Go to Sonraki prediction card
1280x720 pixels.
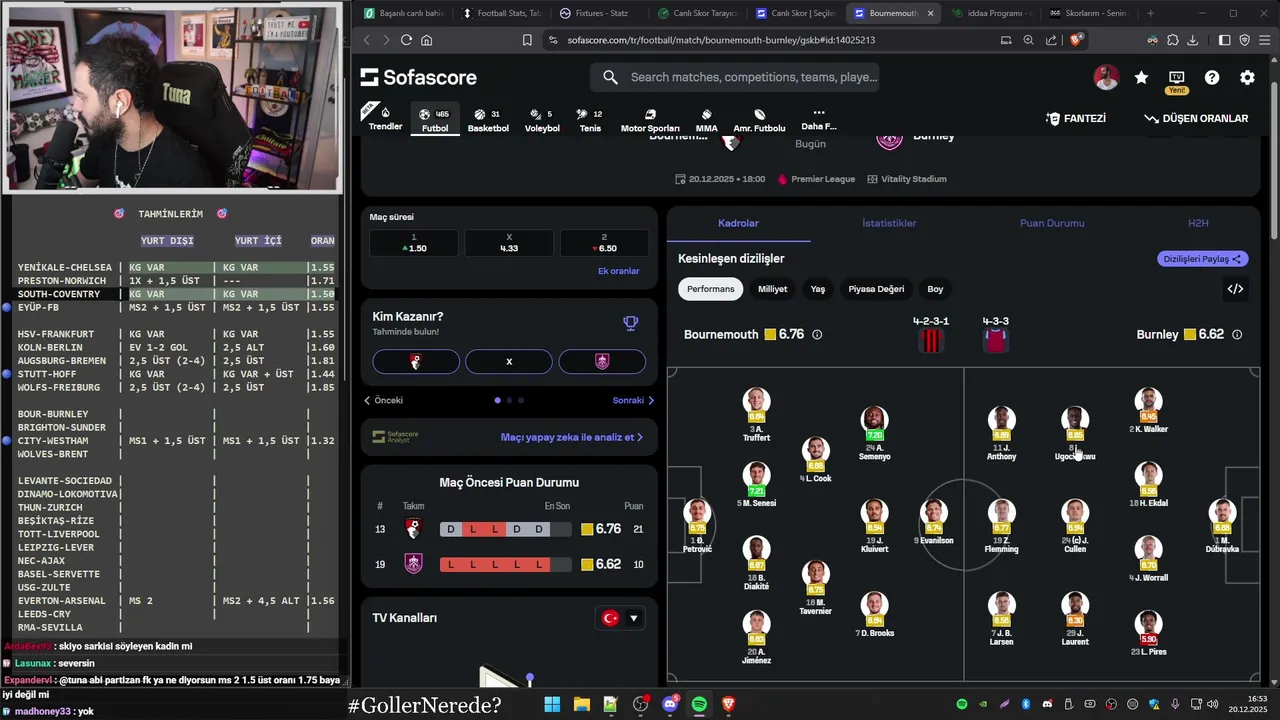[x=634, y=400]
